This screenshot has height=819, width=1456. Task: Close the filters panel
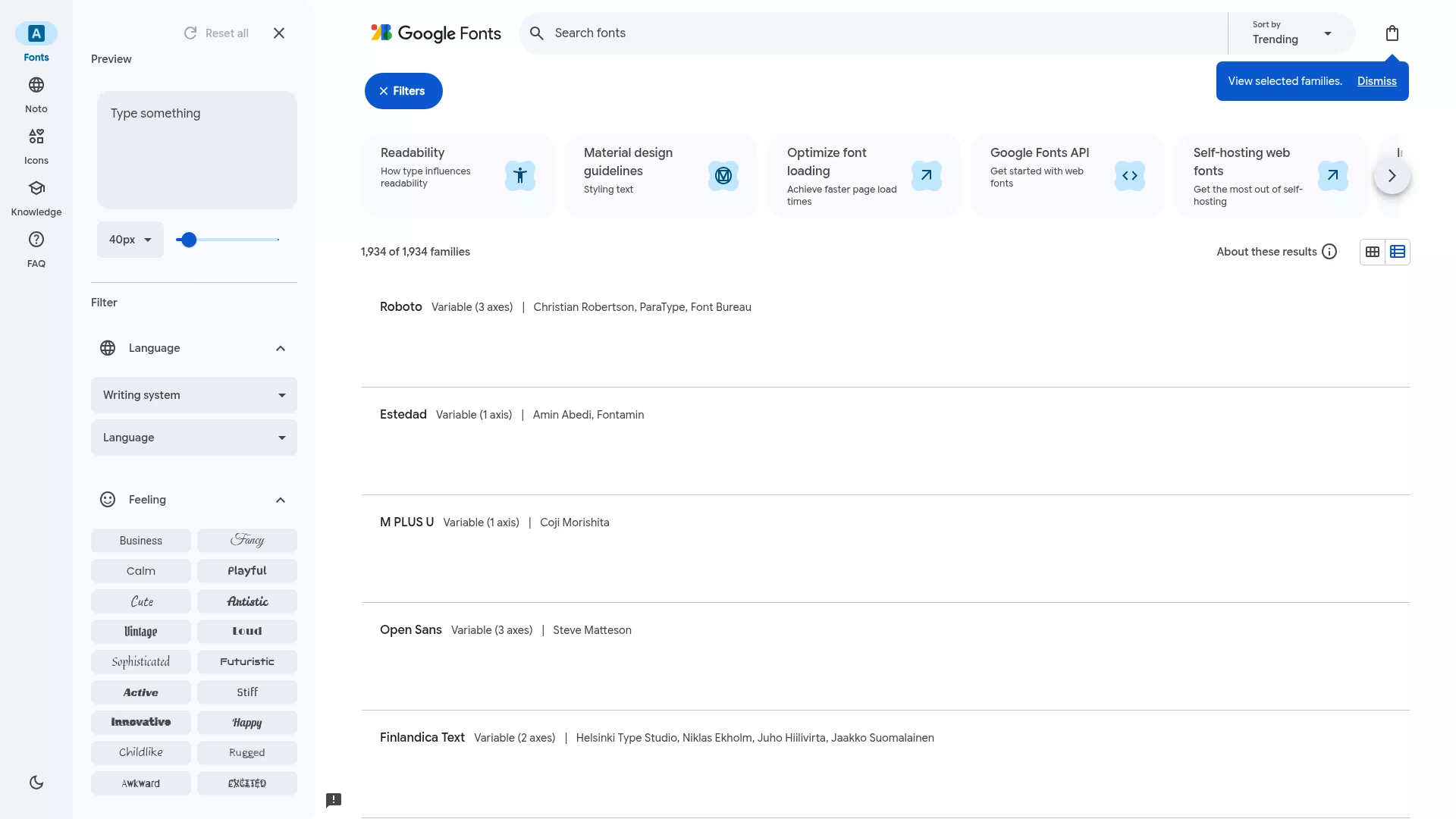279,33
